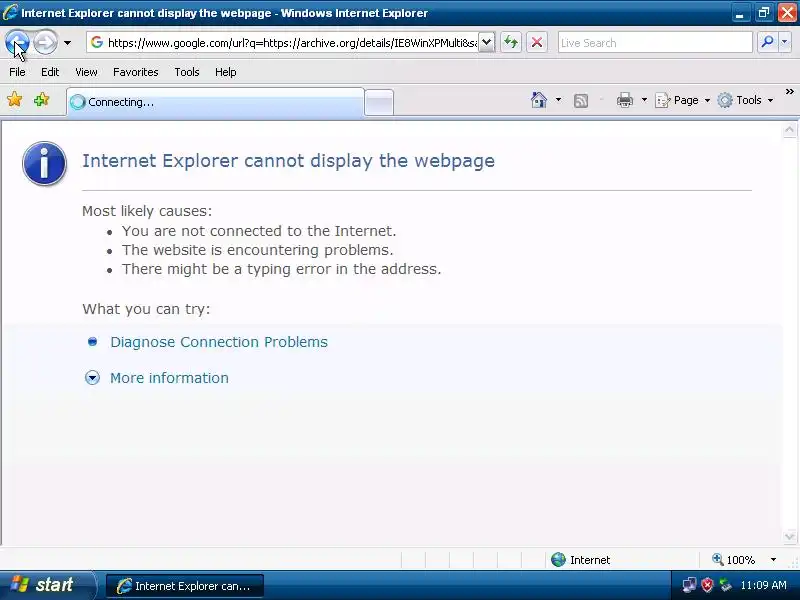Click the scrollbar up arrow
The height and width of the screenshot is (600, 800).
pyautogui.click(x=789, y=131)
